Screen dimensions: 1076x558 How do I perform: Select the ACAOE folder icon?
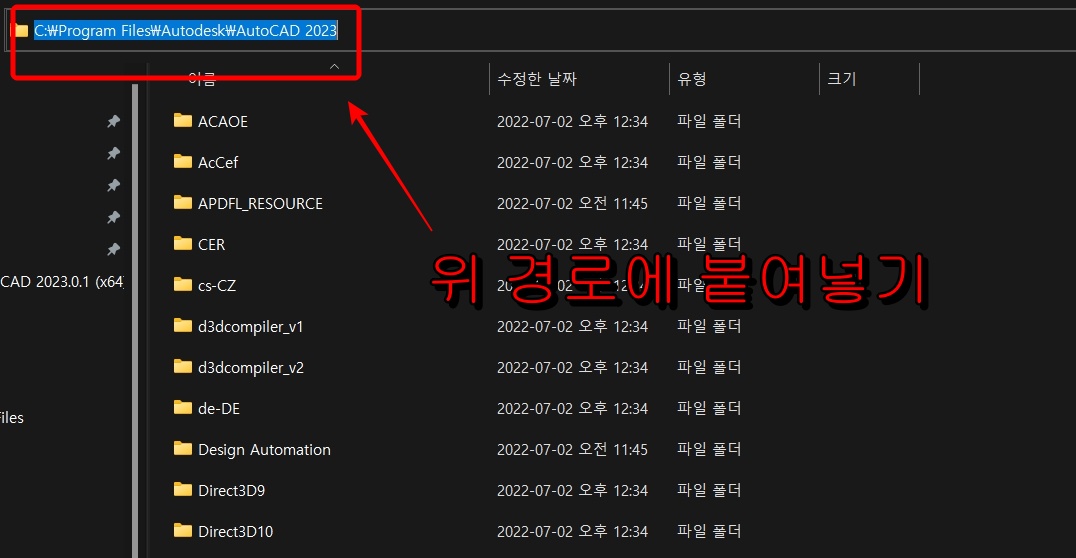click(x=183, y=121)
